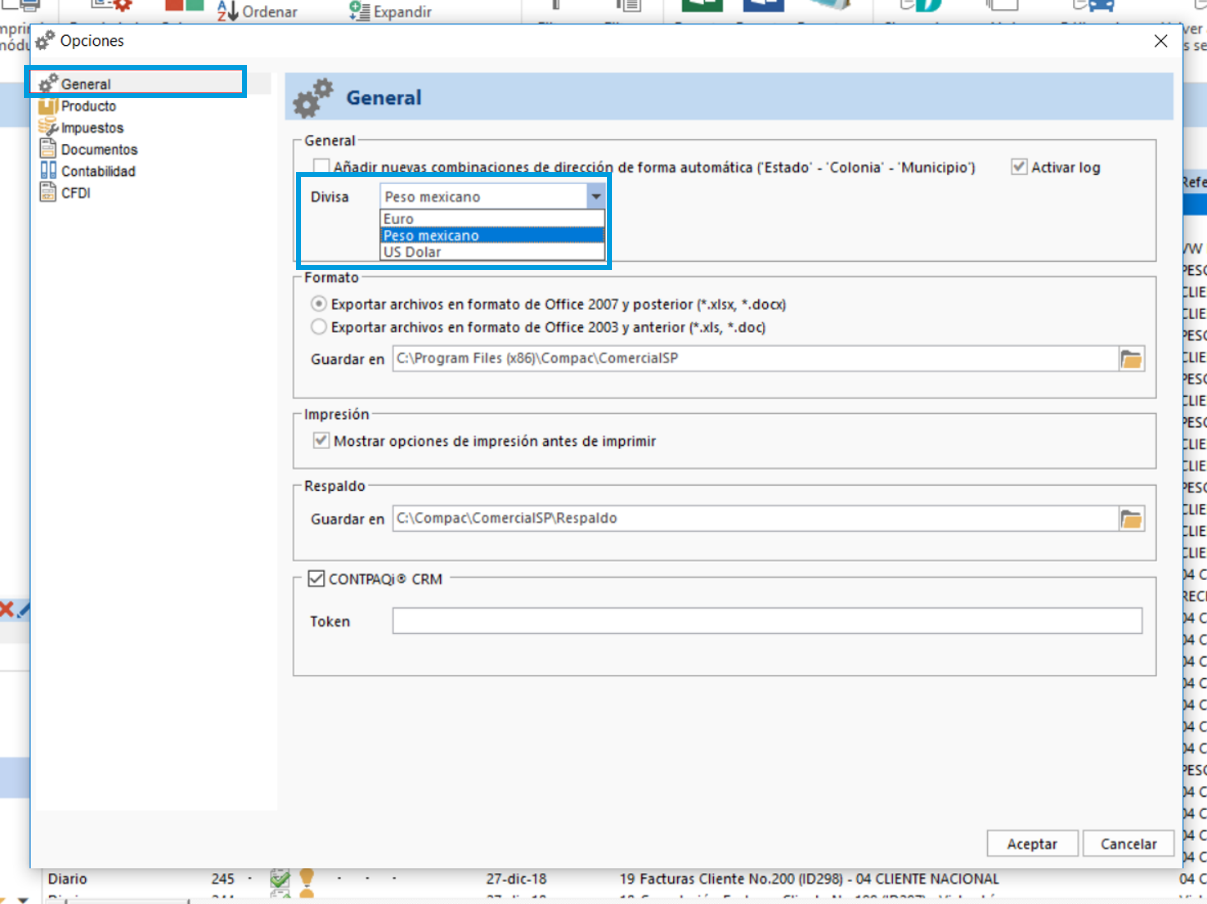Browse folder for Respaldo save path
1207x904 pixels.
pyautogui.click(x=1131, y=518)
